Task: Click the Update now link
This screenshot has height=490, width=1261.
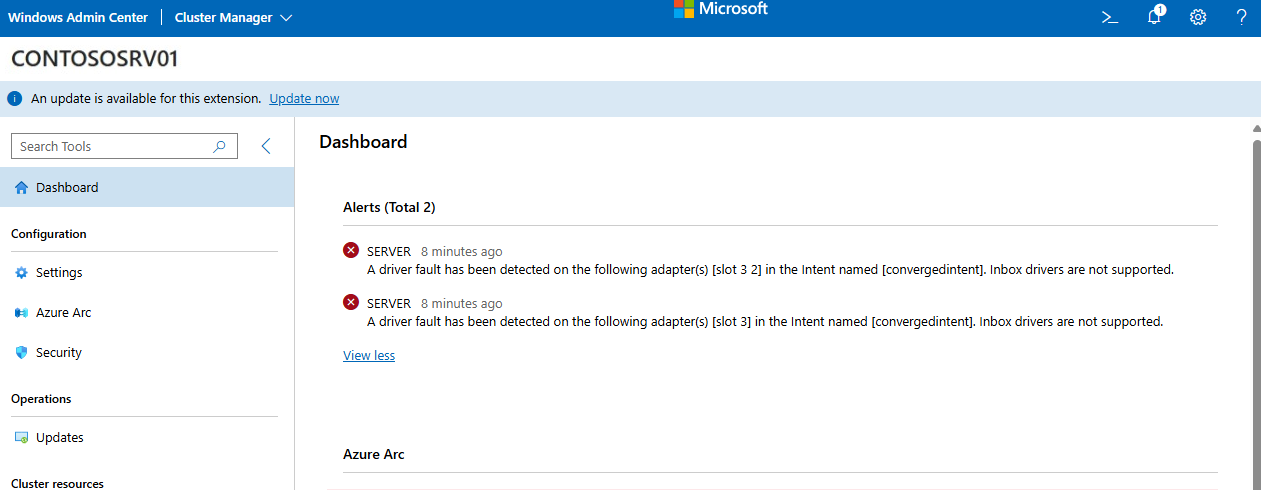Action: (304, 98)
